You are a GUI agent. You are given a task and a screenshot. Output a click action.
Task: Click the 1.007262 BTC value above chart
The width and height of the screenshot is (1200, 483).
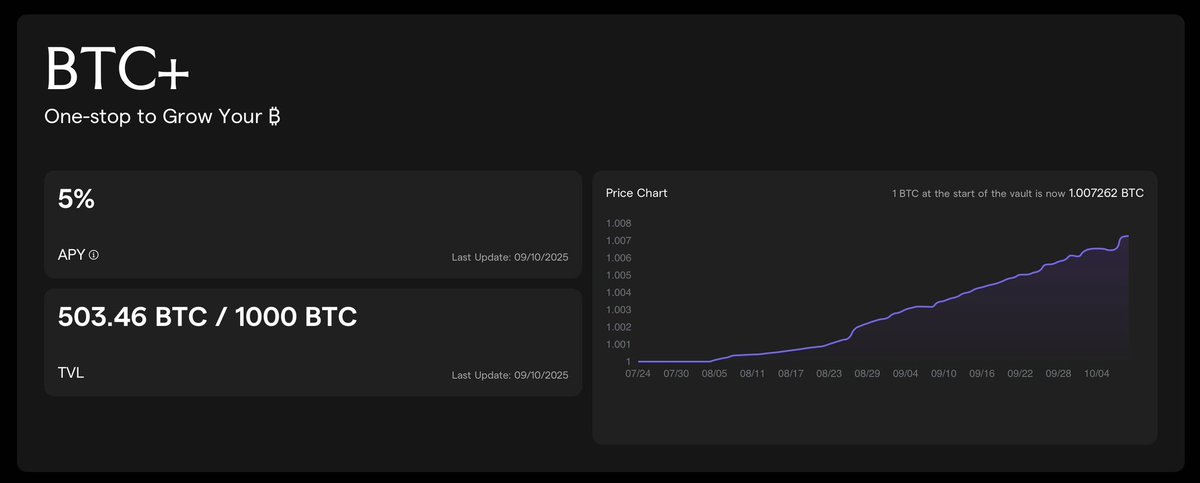coord(1106,192)
